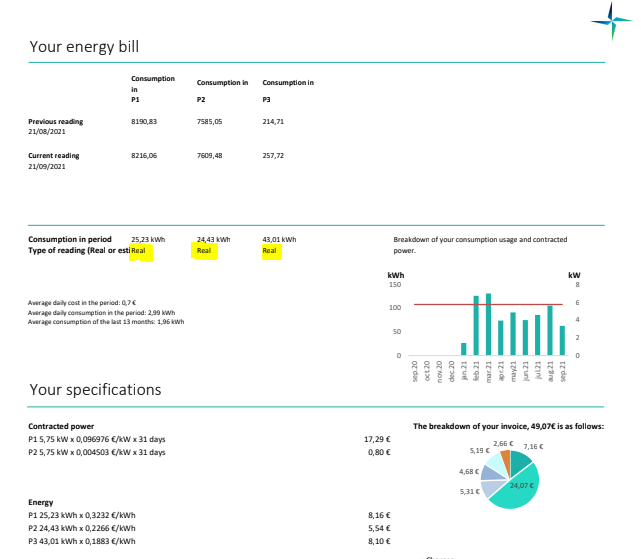Click previous reading value 8190,83
This screenshot has width=641, height=559.
(x=144, y=121)
